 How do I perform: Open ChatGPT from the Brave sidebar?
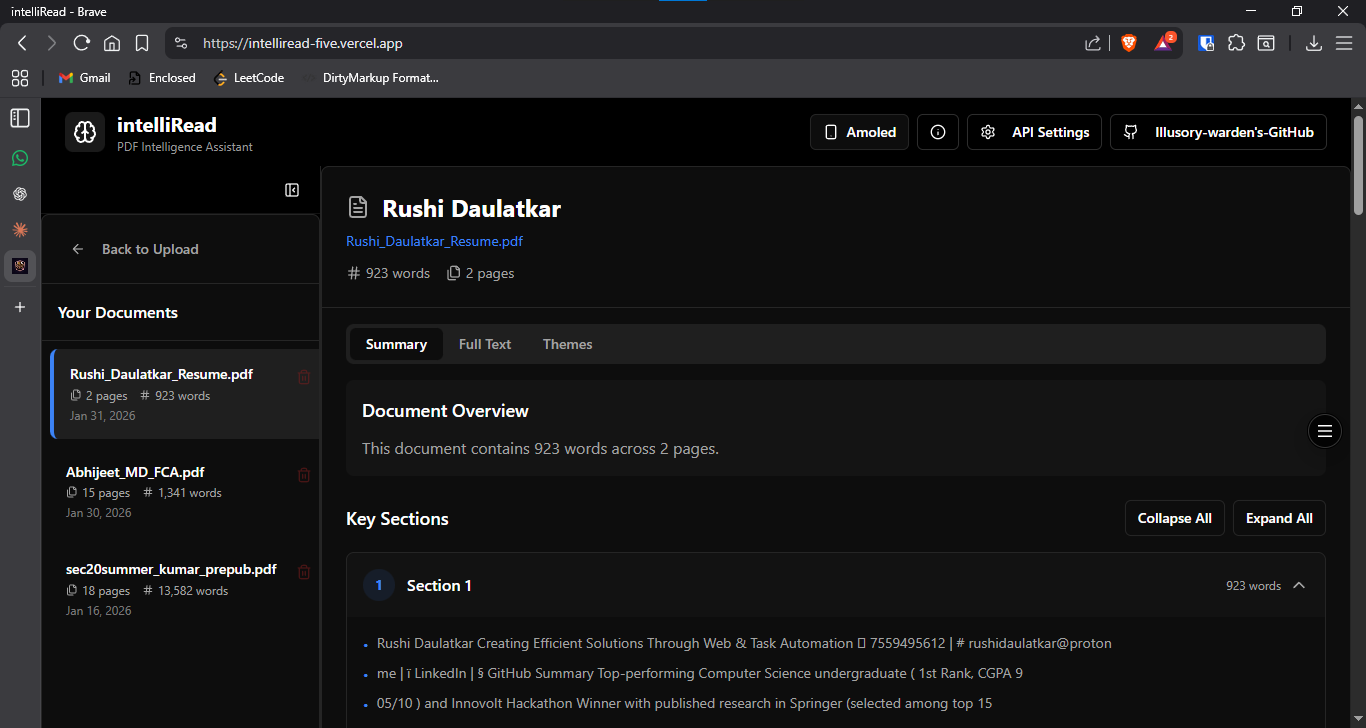(x=19, y=194)
